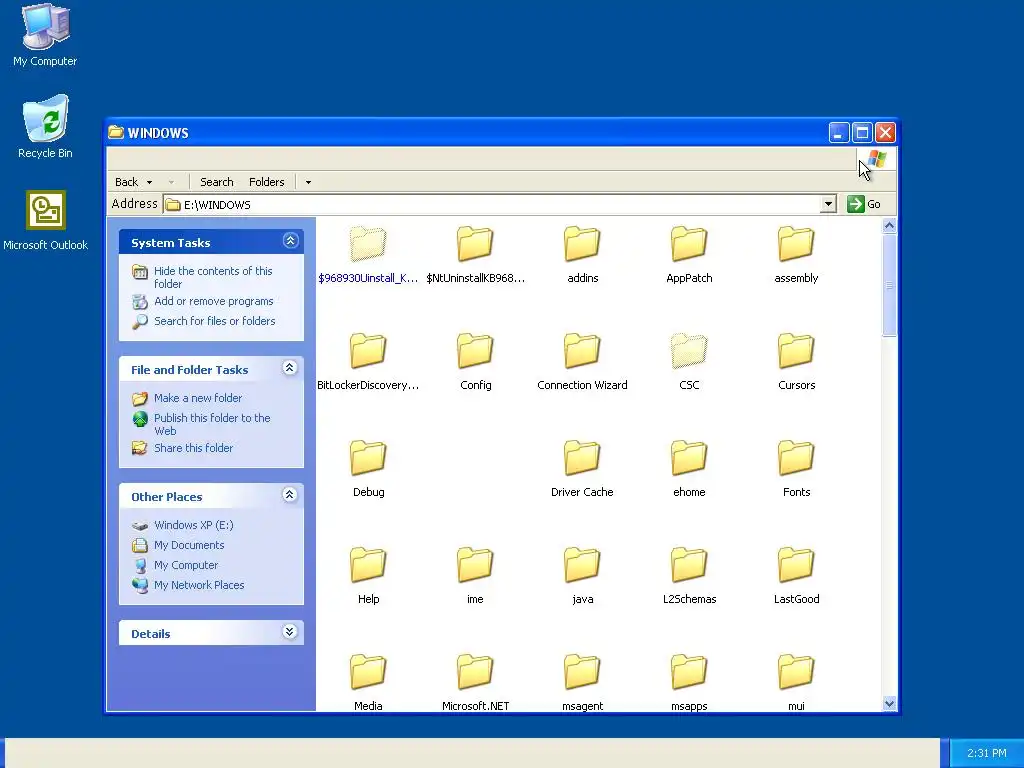Click Add or remove programs link
Screen dimensions: 1024x768
coord(214,301)
